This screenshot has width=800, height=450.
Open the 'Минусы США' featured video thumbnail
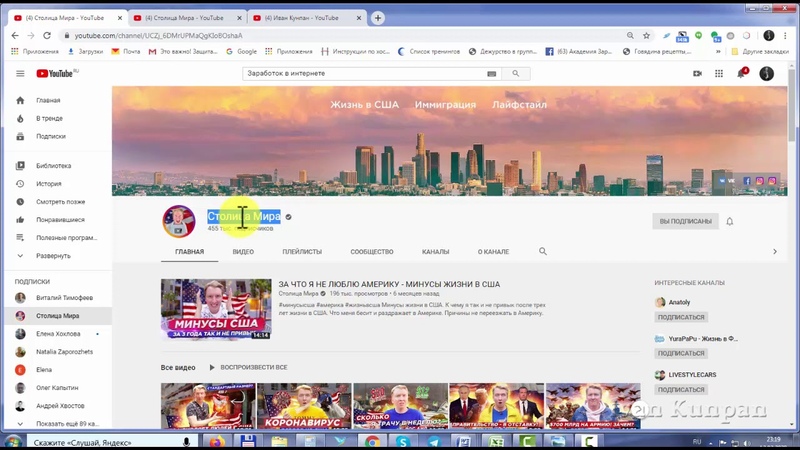coord(216,309)
